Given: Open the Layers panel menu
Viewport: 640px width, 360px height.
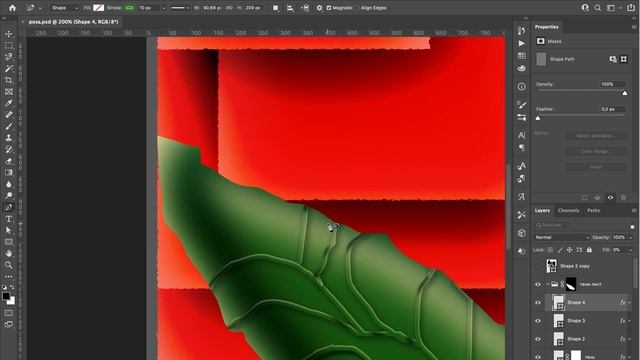Looking at the screenshot, I should 634,211.
